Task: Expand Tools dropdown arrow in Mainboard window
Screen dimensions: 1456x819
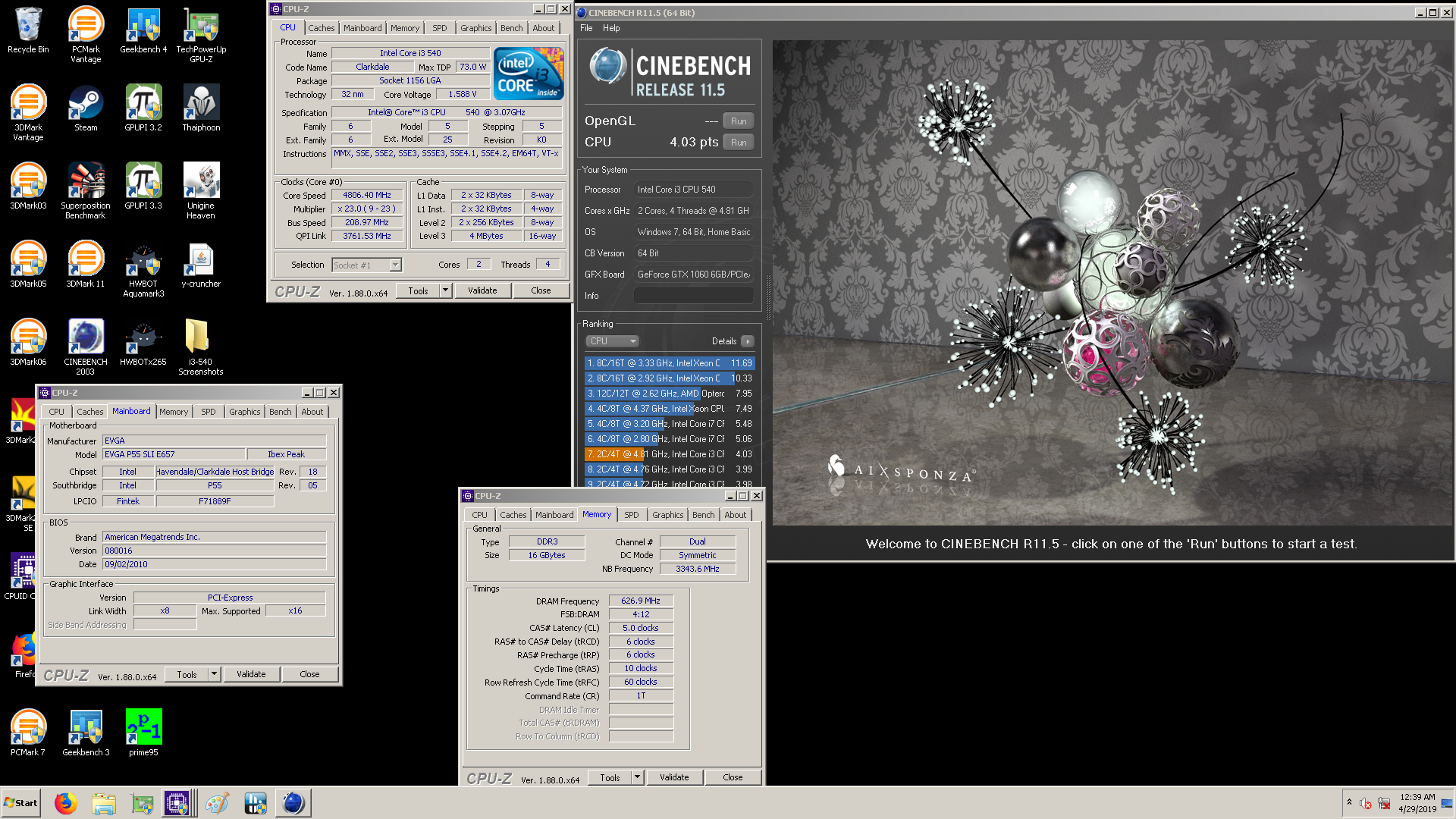Action: [215, 674]
